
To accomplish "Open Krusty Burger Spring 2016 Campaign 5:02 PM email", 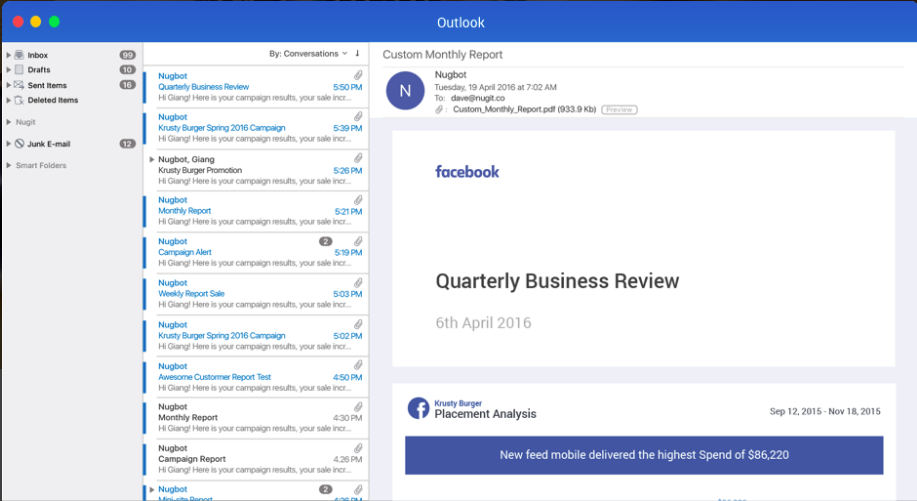I will pos(256,336).
